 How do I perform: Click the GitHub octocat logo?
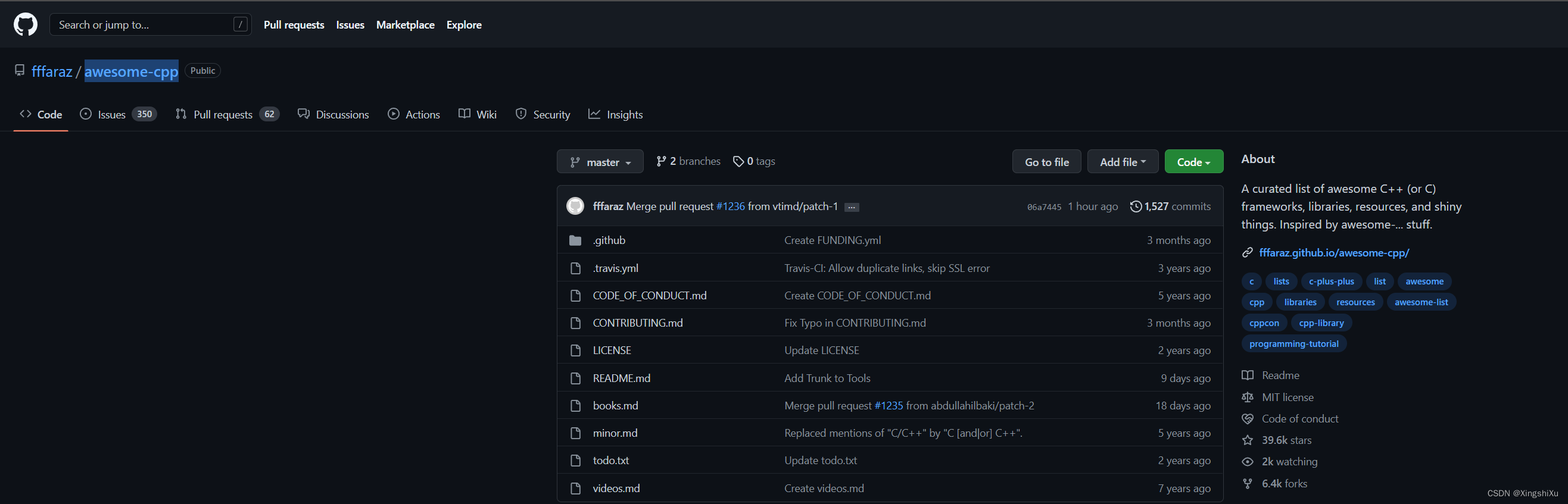click(26, 25)
